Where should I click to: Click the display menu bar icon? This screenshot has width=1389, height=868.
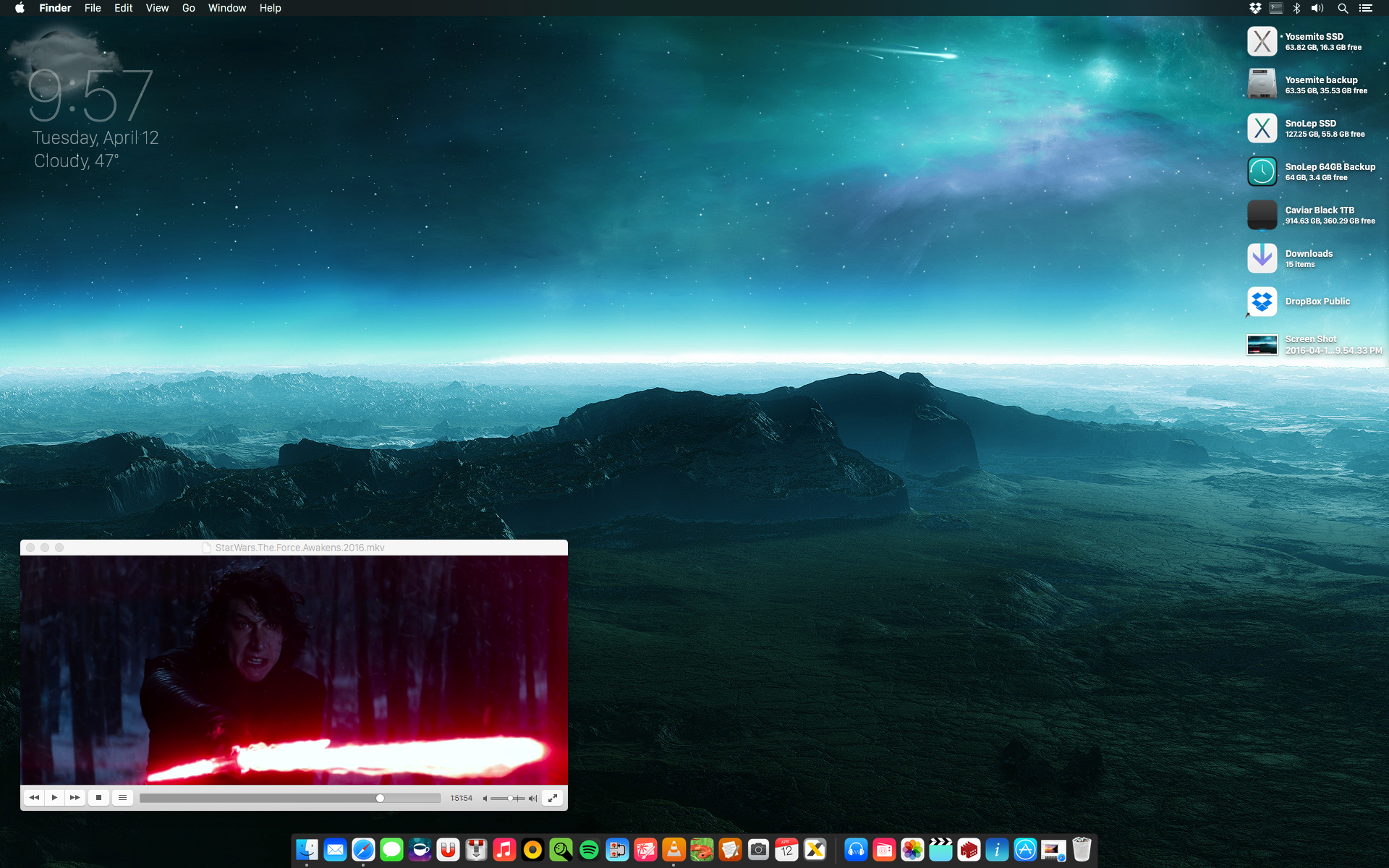[1276, 8]
